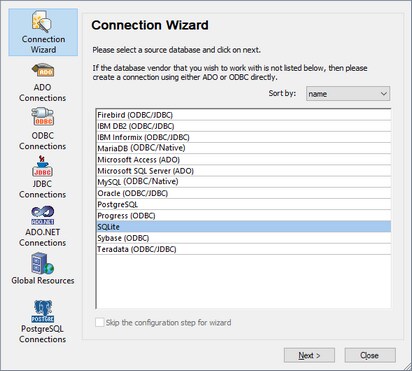Select MySQL (ODBC/Native) from list

click(x=243, y=182)
